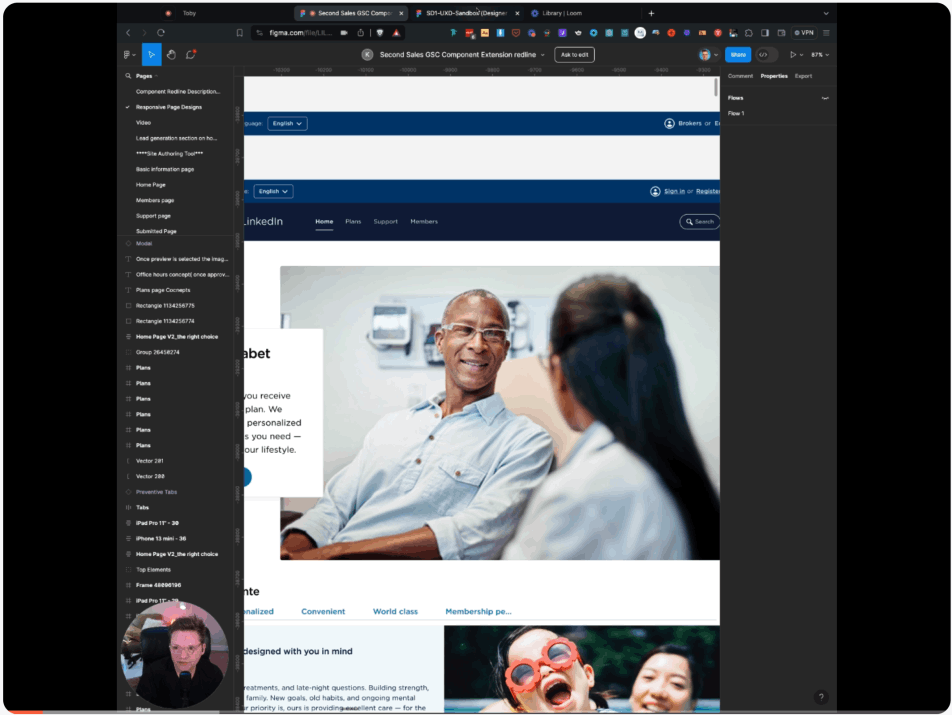Click the search icon beside Pages

[x=128, y=76]
